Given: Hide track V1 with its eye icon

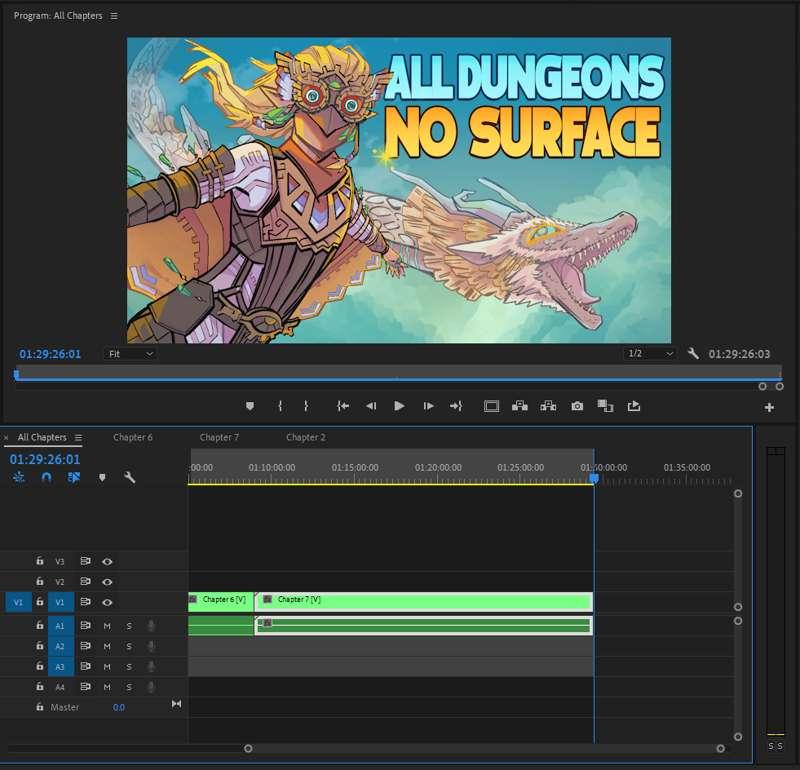Looking at the screenshot, I should pyautogui.click(x=107, y=602).
